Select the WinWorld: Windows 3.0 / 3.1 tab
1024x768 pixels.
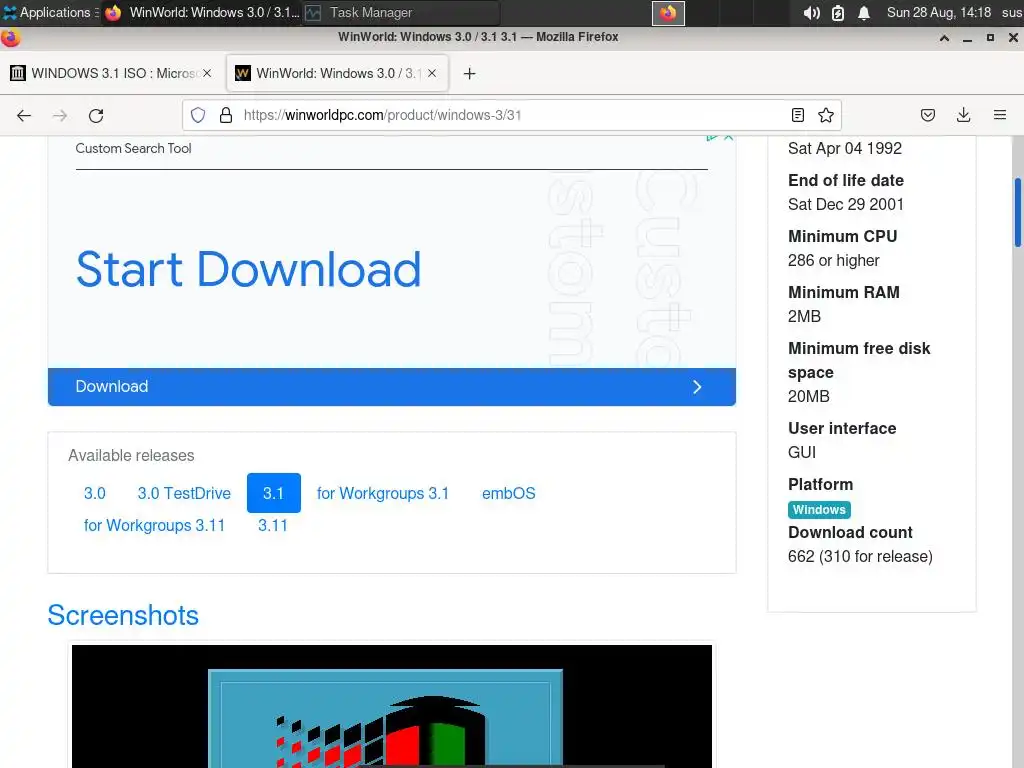(x=337, y=73)
